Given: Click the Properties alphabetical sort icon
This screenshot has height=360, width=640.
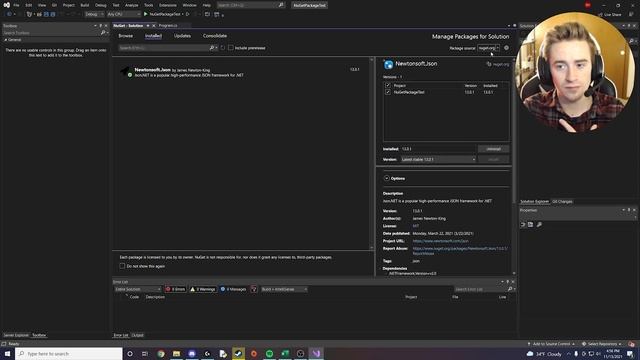Looking at the screenshot, I should 531,224.
